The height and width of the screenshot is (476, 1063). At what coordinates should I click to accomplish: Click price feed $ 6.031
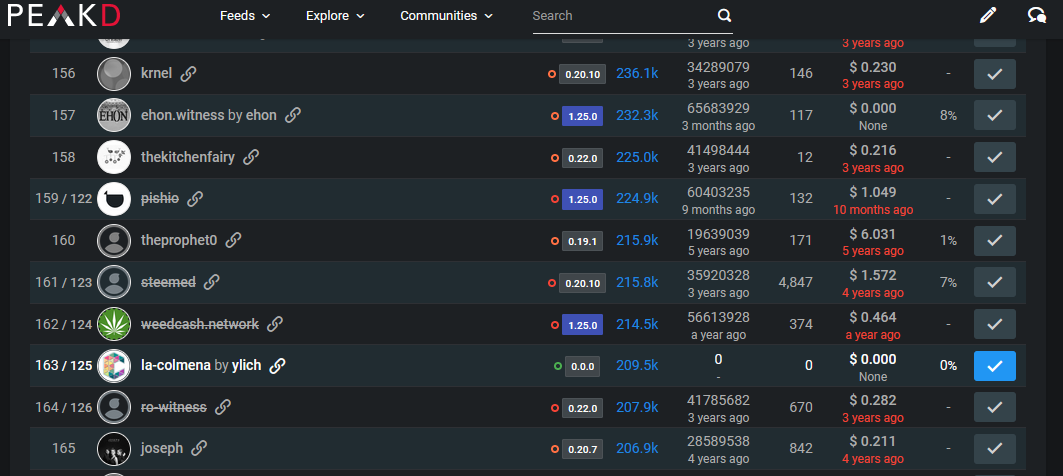click(x=873, y=234)
